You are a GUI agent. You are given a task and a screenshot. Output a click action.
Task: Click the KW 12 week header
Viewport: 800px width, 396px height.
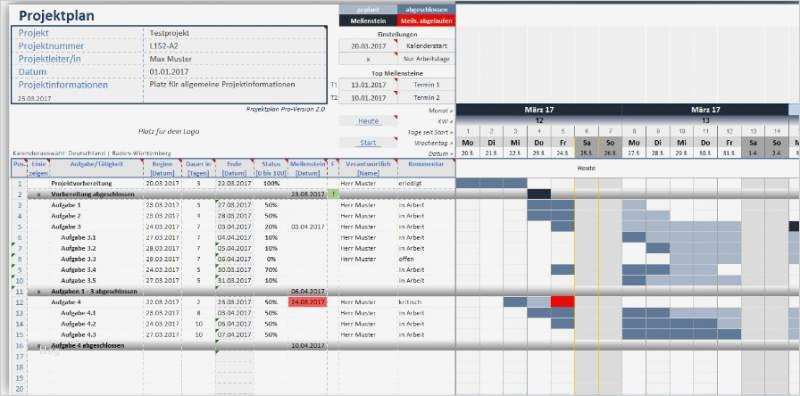pyautogui.click(x=539, y=121)
